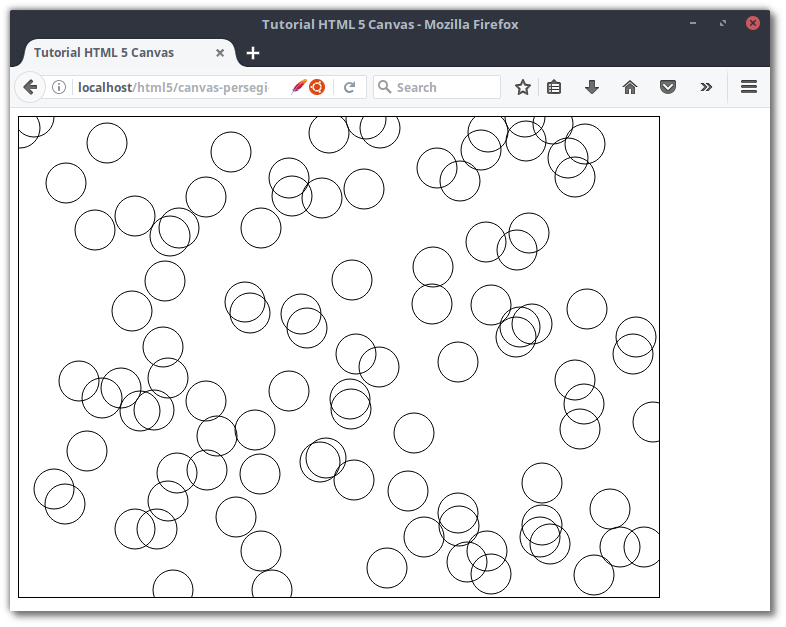
Task: Minimize the Firefox window
Action: coord(693,23)
